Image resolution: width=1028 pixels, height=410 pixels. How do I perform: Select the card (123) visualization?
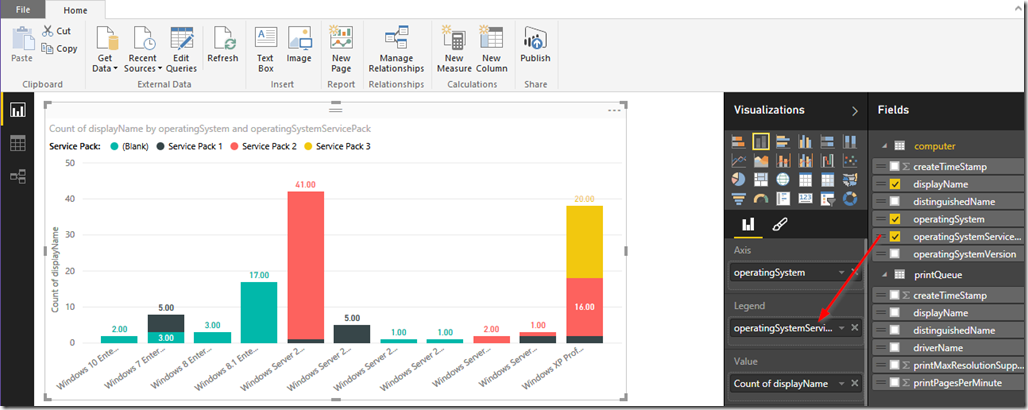pos(805,197)
